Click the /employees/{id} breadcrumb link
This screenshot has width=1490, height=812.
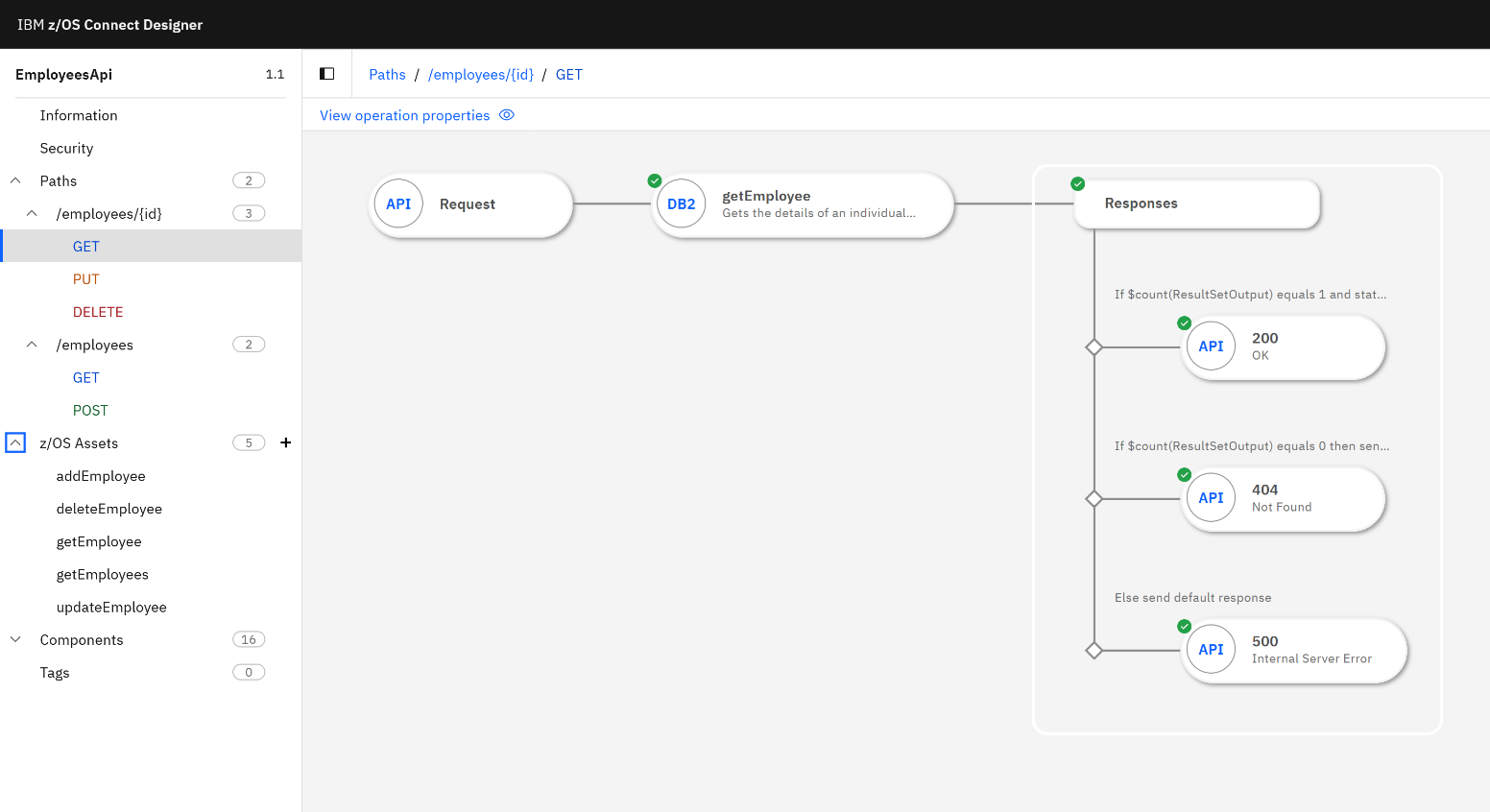pyautogui.click(x=481, y=74)
